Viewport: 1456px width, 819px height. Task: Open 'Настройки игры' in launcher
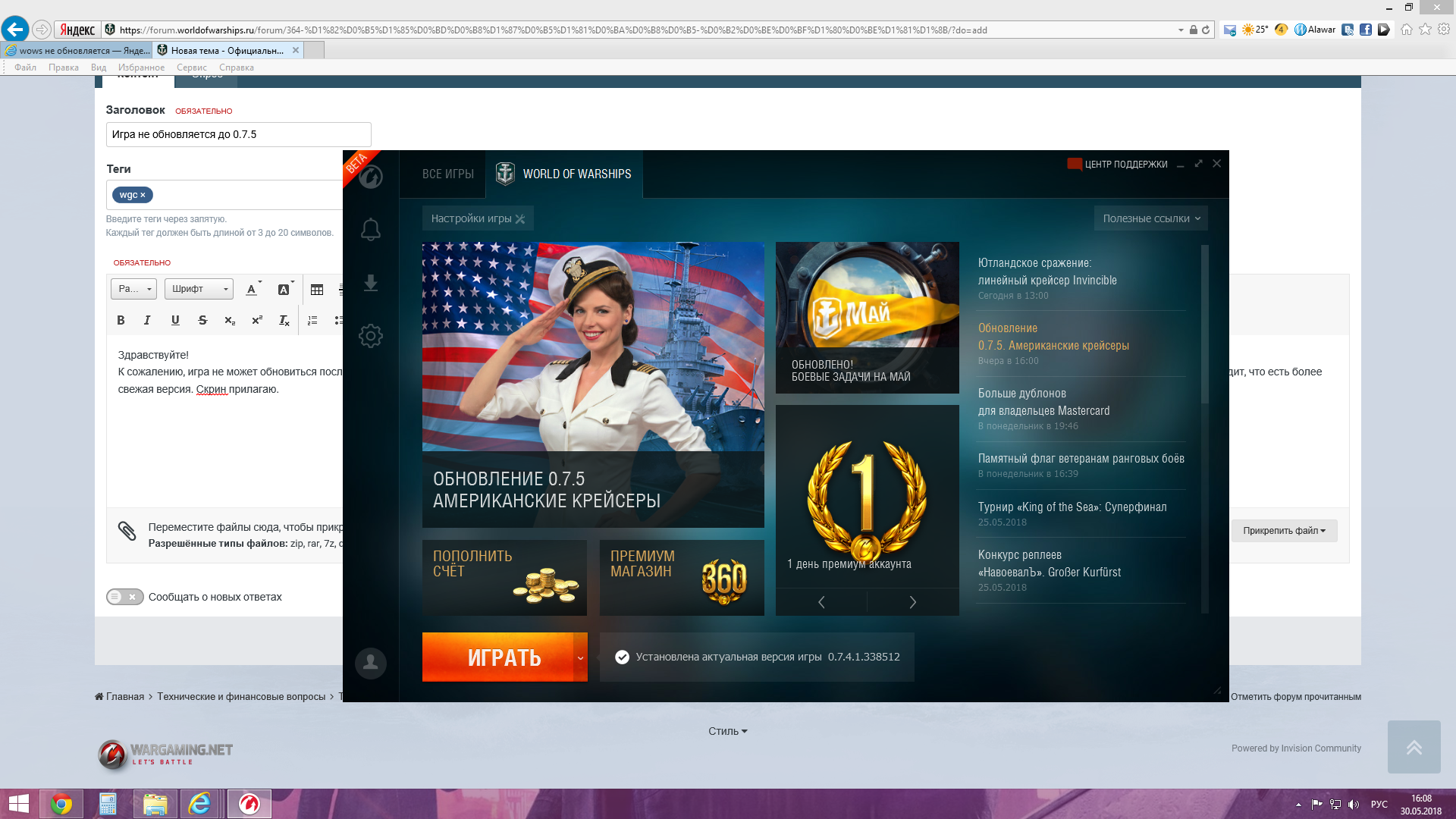(478, 218)
